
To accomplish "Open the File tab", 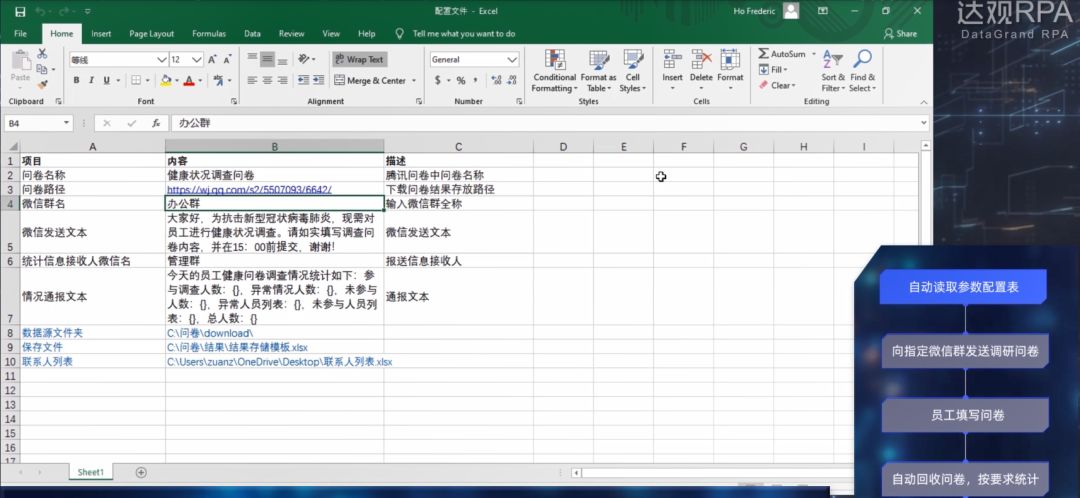I will click(21, 34).
